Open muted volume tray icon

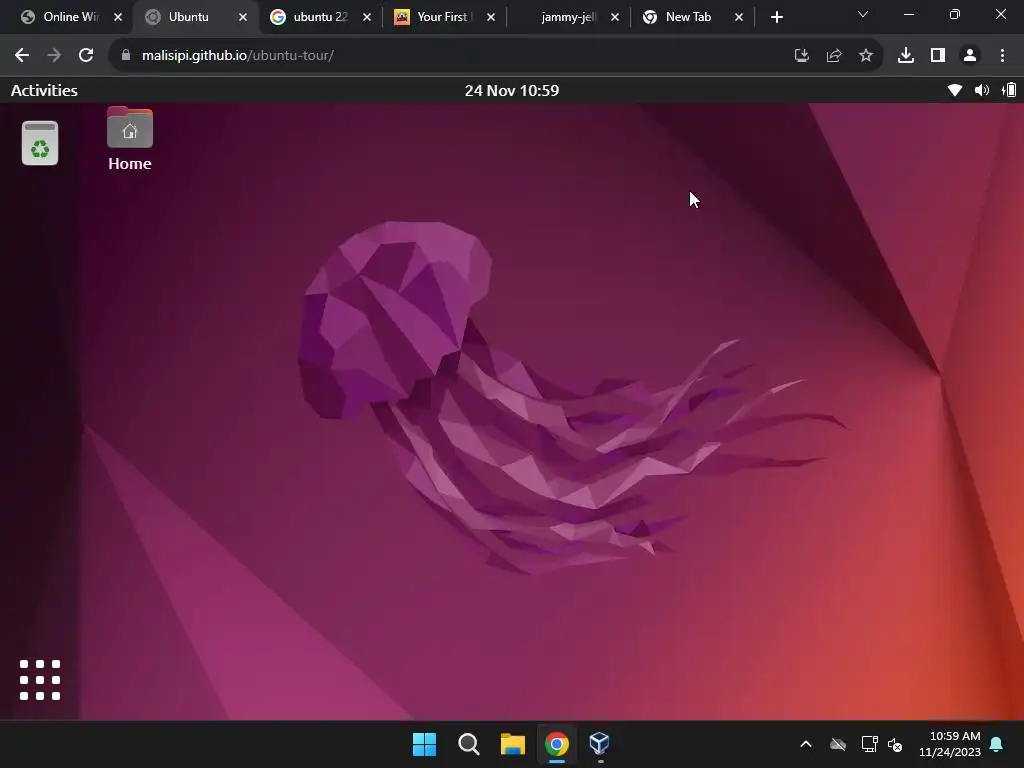click(x=895, y=744)
